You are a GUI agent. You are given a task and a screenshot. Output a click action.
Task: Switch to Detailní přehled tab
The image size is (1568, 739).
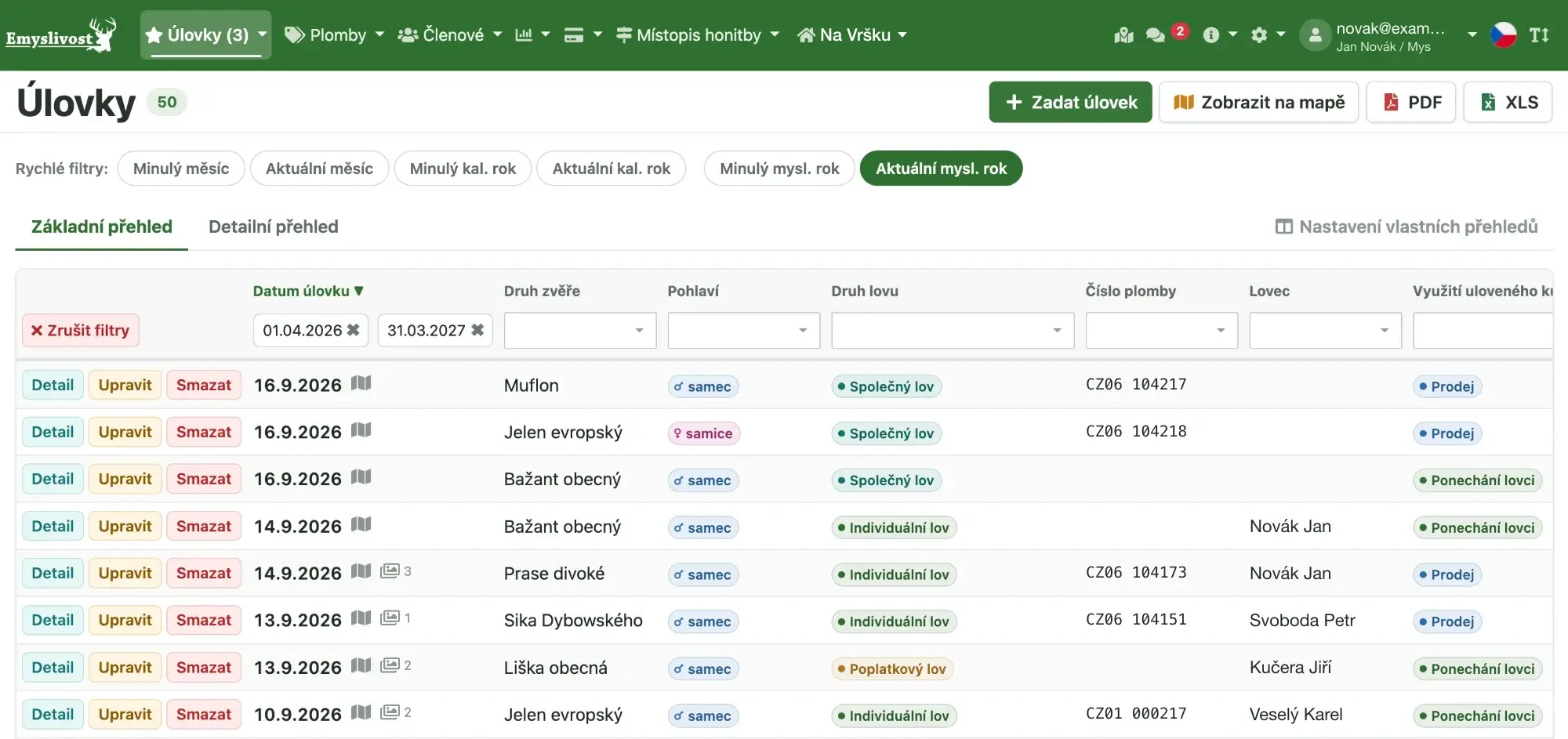tap(274, 226)
